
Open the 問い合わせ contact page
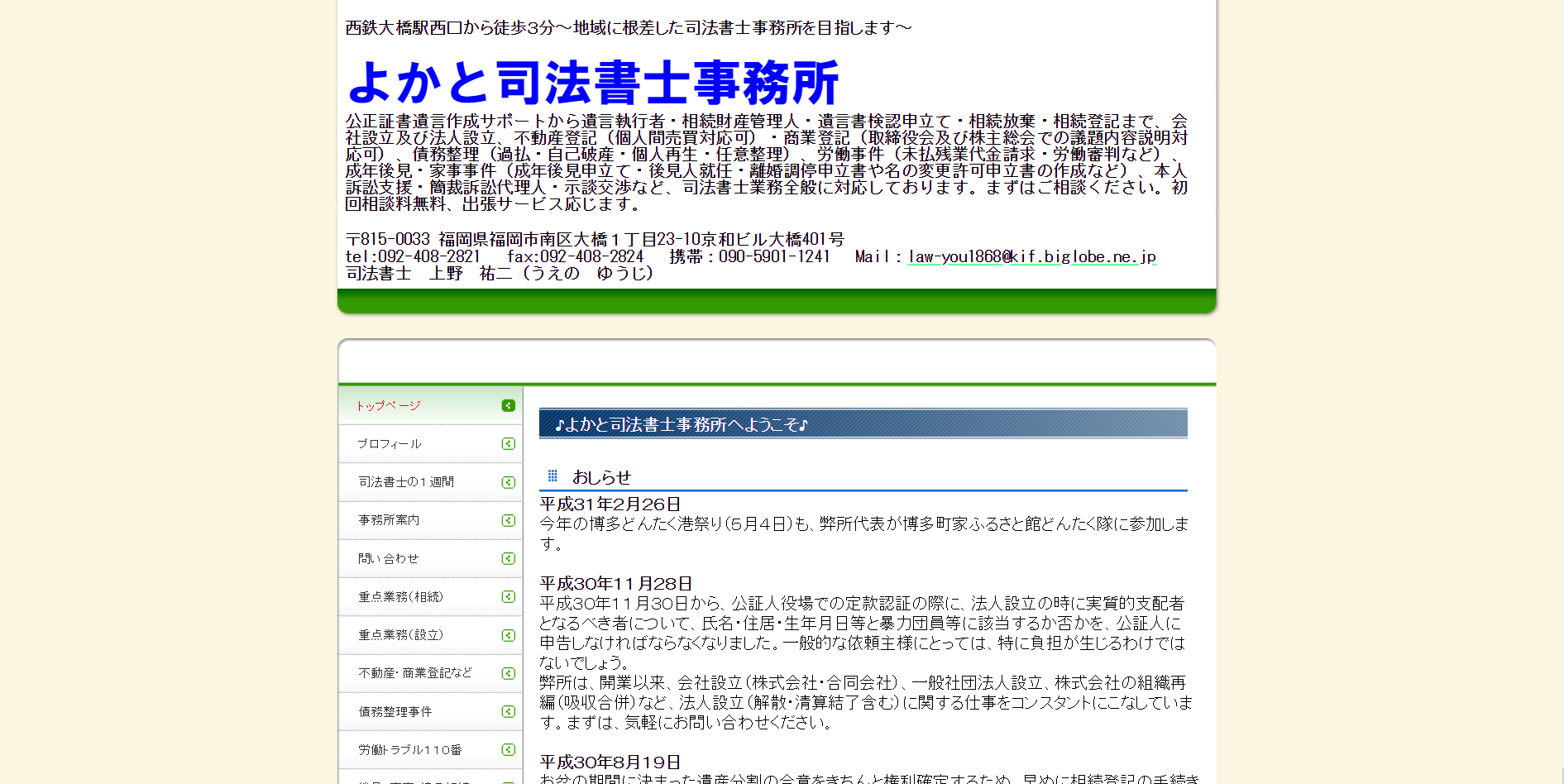click(389, 559)
